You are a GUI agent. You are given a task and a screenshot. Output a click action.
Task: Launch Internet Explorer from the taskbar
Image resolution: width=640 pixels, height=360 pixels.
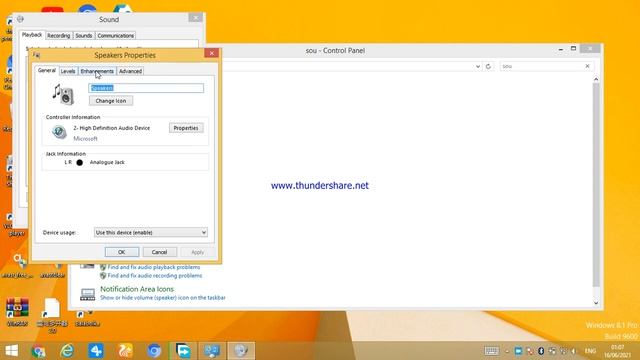tap(67, 351)
